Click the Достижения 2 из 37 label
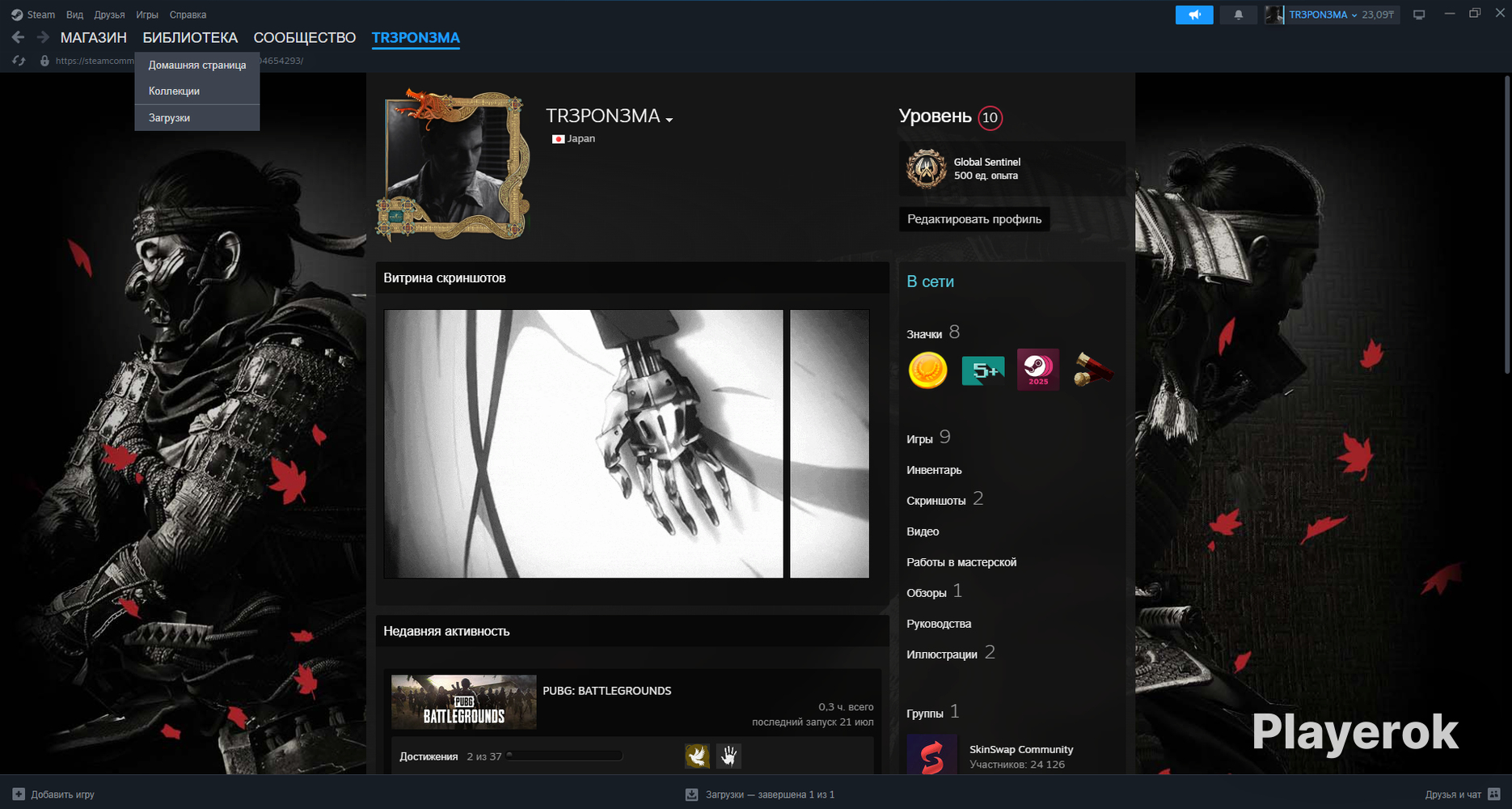This screenshot has height=809, width=1512. (450, 756)
